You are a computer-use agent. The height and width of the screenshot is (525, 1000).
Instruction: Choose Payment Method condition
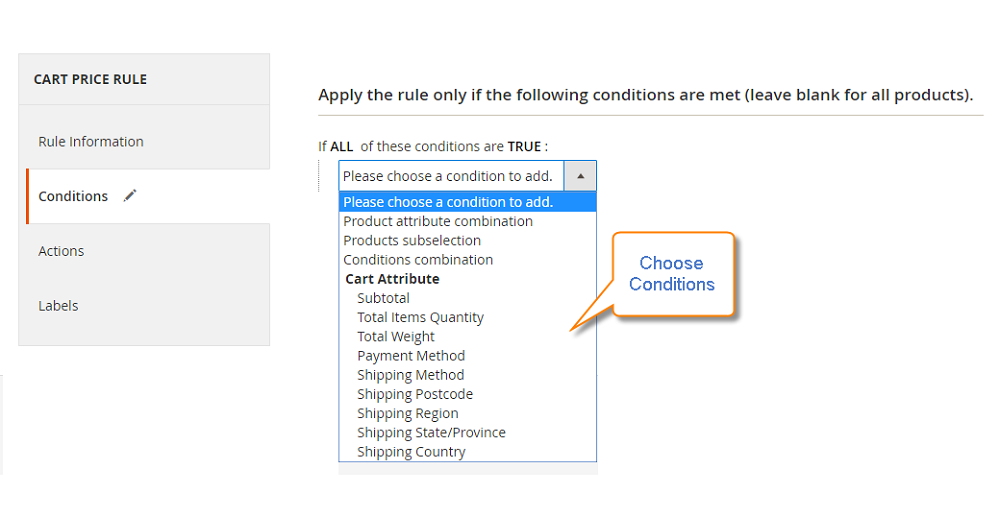tap(411, 355)
